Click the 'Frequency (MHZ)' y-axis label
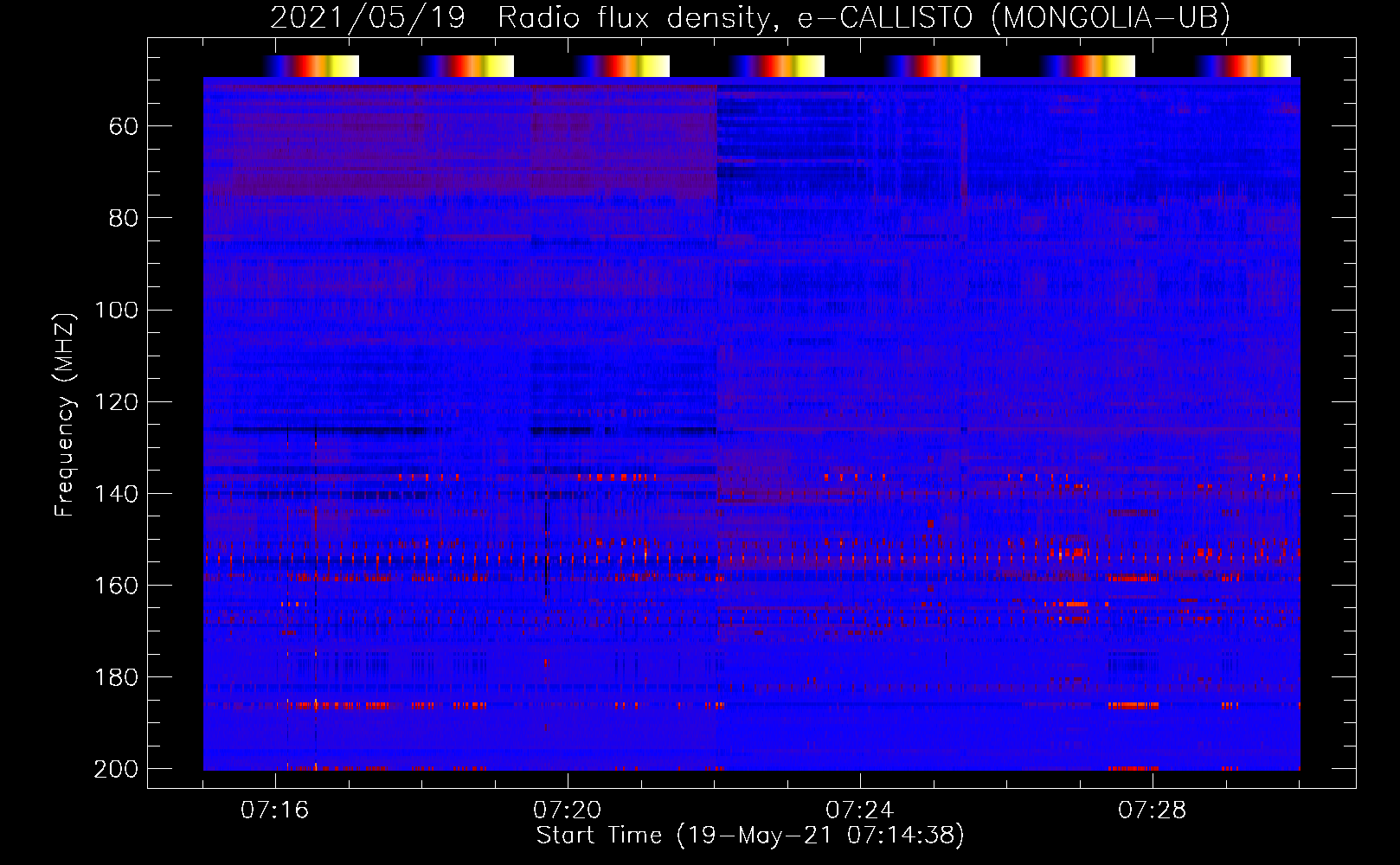The image size is (1400, 865). (x=65, y=415)
